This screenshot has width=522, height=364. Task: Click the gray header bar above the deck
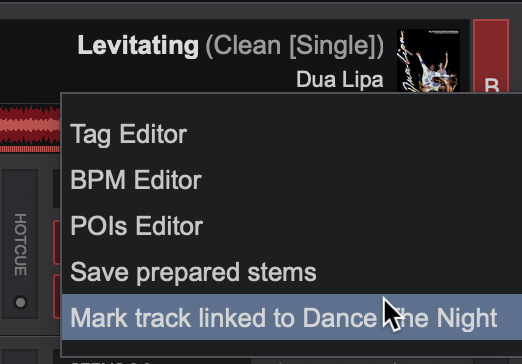point(261,11)
